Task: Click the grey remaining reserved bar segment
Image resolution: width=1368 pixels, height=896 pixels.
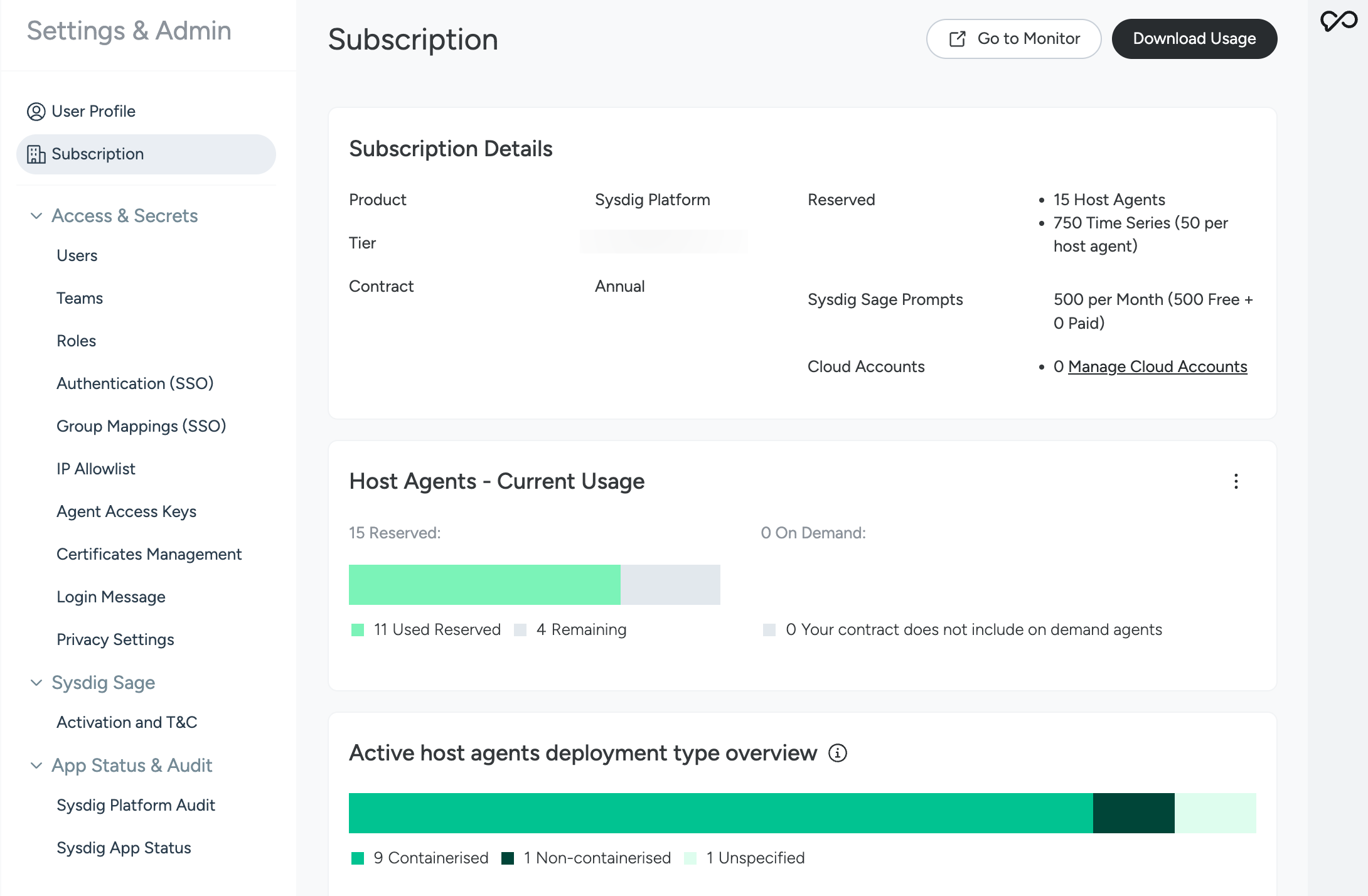Action: [670, 585]
